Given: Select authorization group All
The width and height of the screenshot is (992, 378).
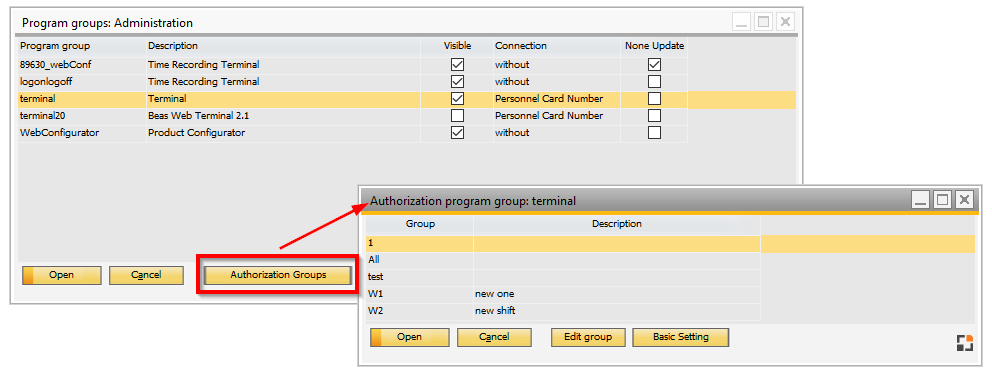Looking at the screenshot, I should 420,260.
